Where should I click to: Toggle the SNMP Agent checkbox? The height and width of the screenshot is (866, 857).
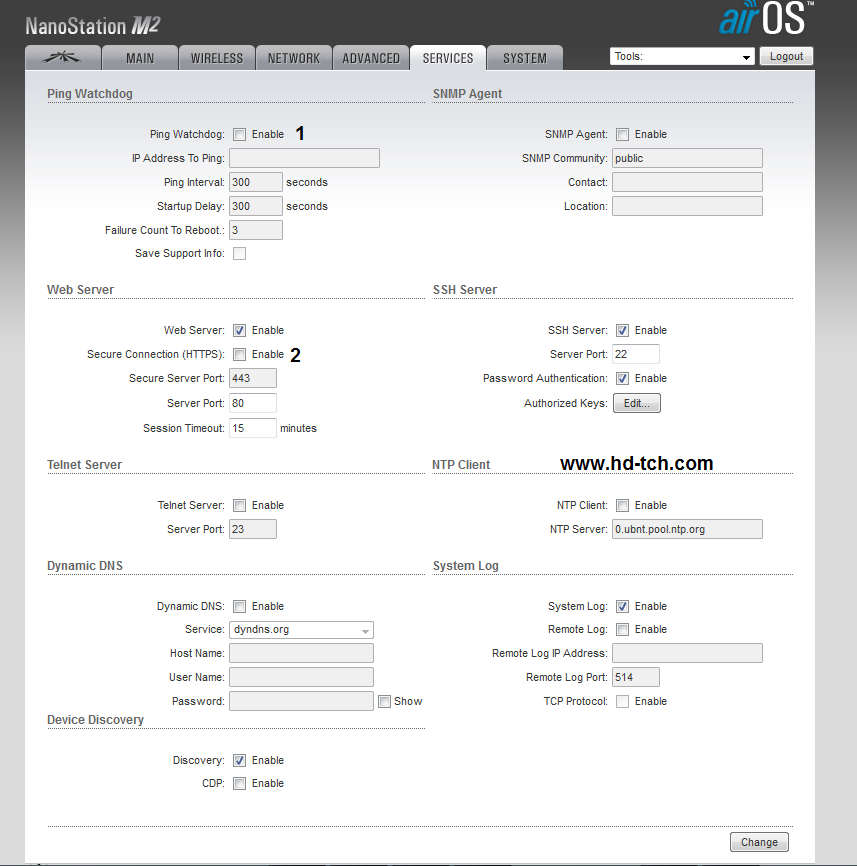coord(623,134)
